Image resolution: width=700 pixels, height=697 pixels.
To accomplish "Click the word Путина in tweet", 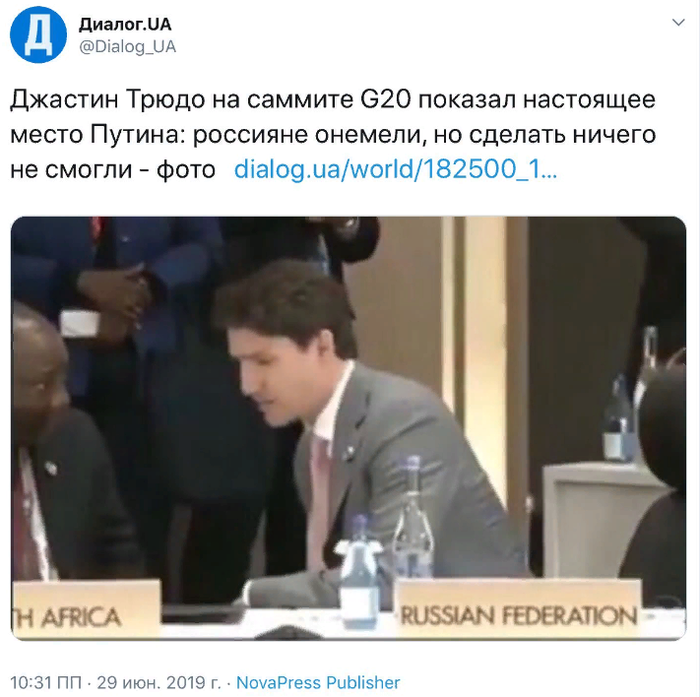I will coord(135,135).
